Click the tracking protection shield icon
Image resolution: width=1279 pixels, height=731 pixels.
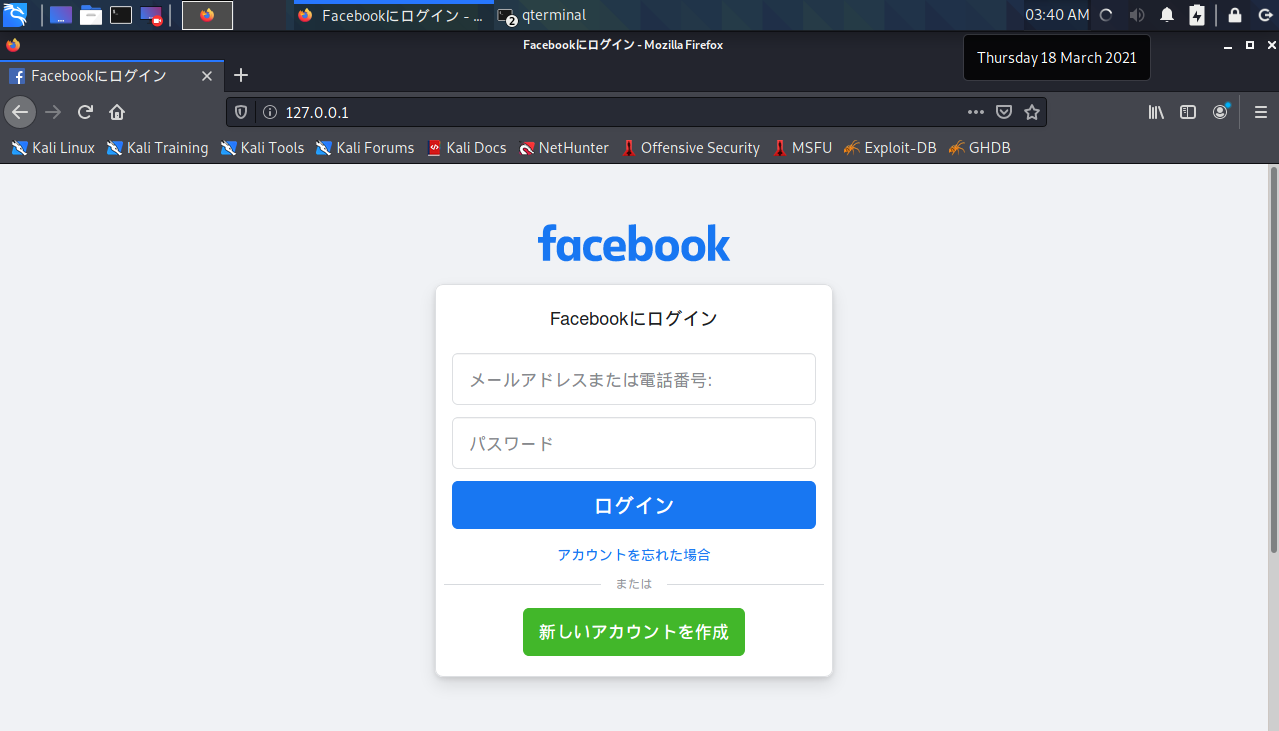240,112
